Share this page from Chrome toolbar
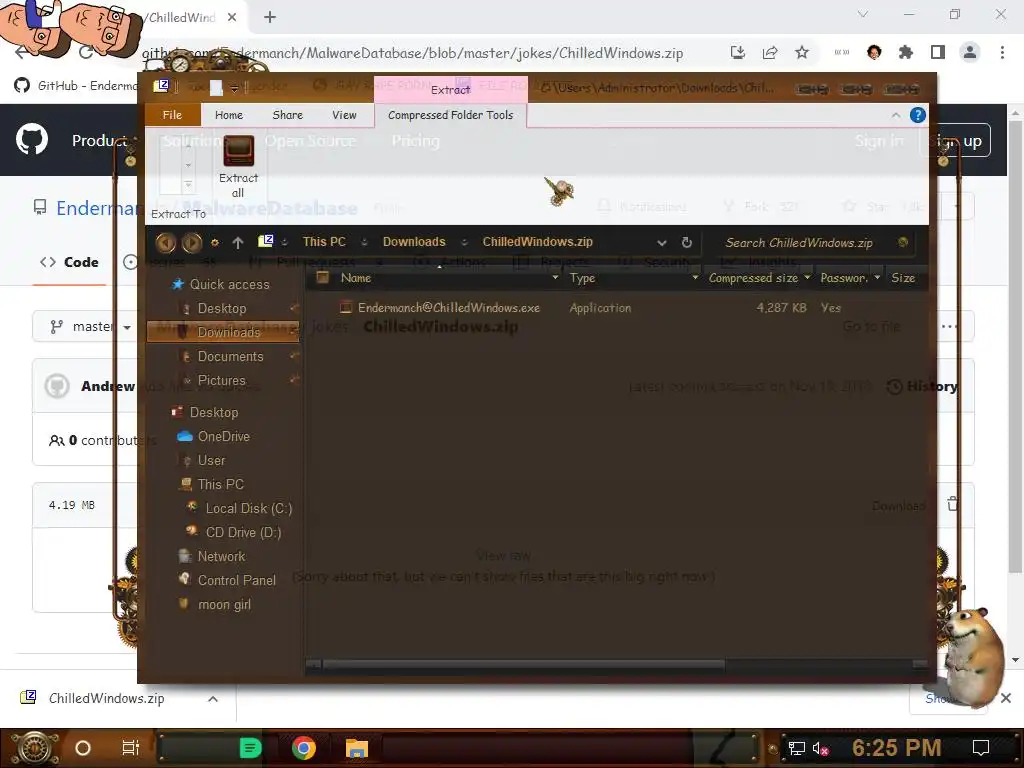The image size is (1024, 768). 770,53
